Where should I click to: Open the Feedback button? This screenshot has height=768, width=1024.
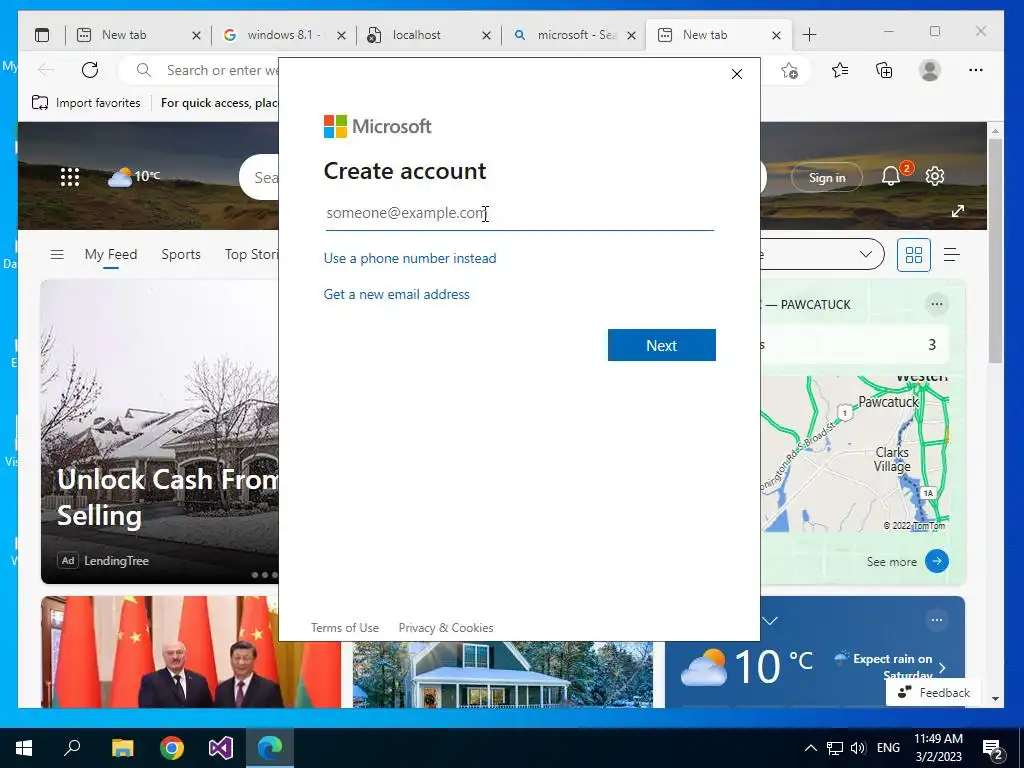933,692
